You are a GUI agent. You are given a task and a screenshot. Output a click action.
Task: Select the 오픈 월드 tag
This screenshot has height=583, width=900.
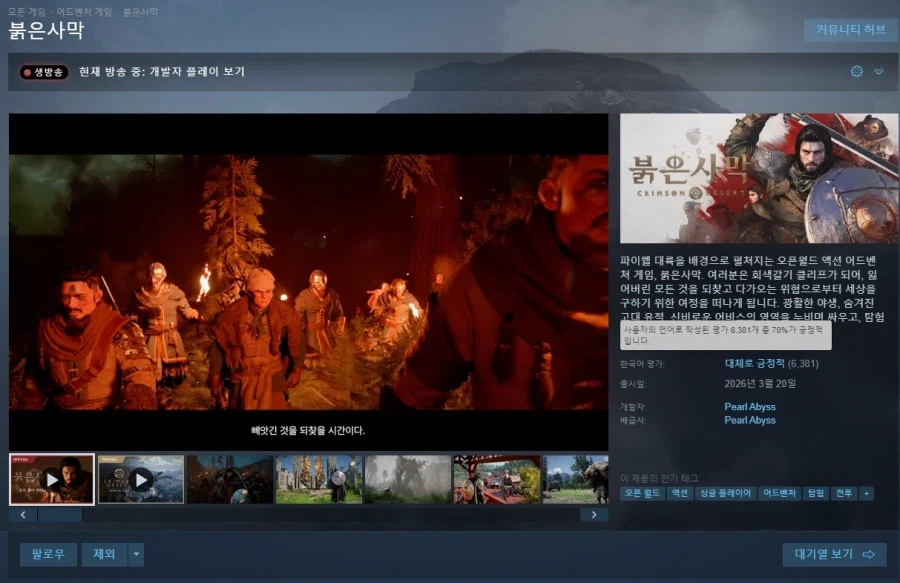point(642,493)
